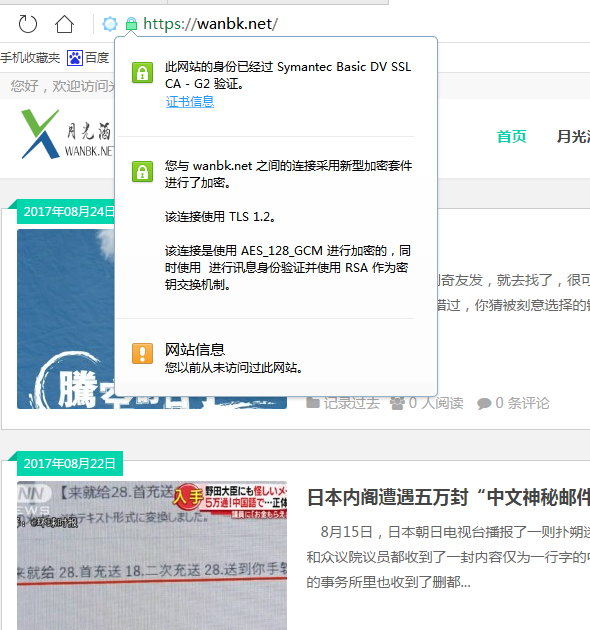Click the welcome text 您好，欢迎访问
The width and height of the screenshot is (590, 630).
pyautogui.click(x=63, y=86)
